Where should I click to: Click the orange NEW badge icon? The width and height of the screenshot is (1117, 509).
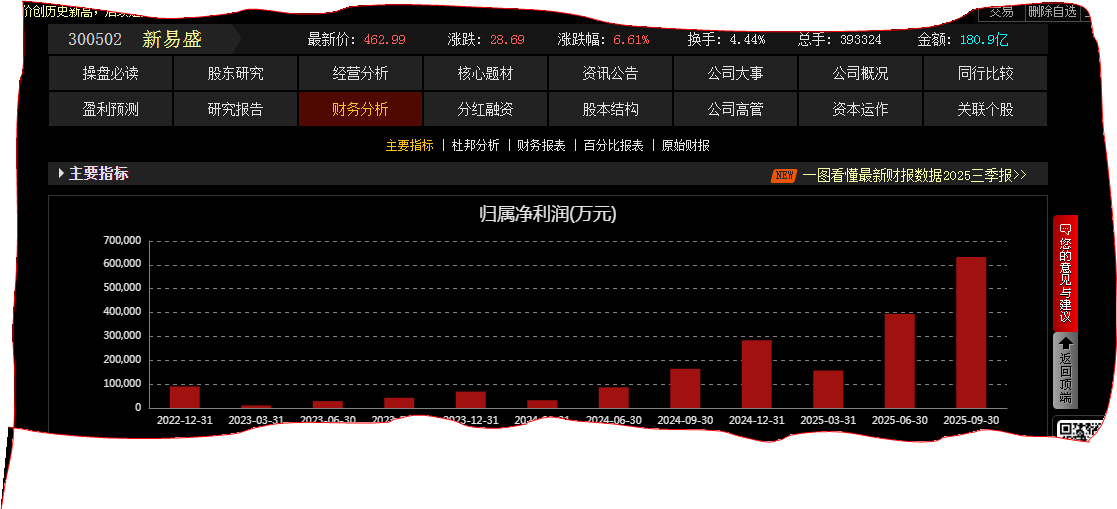pos(784,175)
